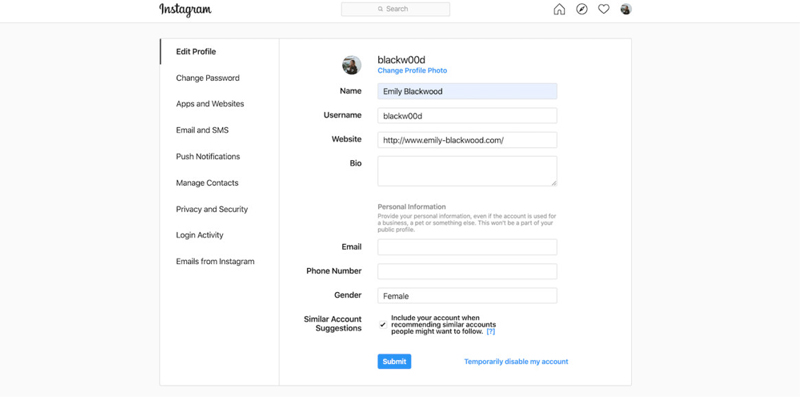Click the Search box in header
The width and height of the screenshot is (800, 400).
tap(395, 9)
